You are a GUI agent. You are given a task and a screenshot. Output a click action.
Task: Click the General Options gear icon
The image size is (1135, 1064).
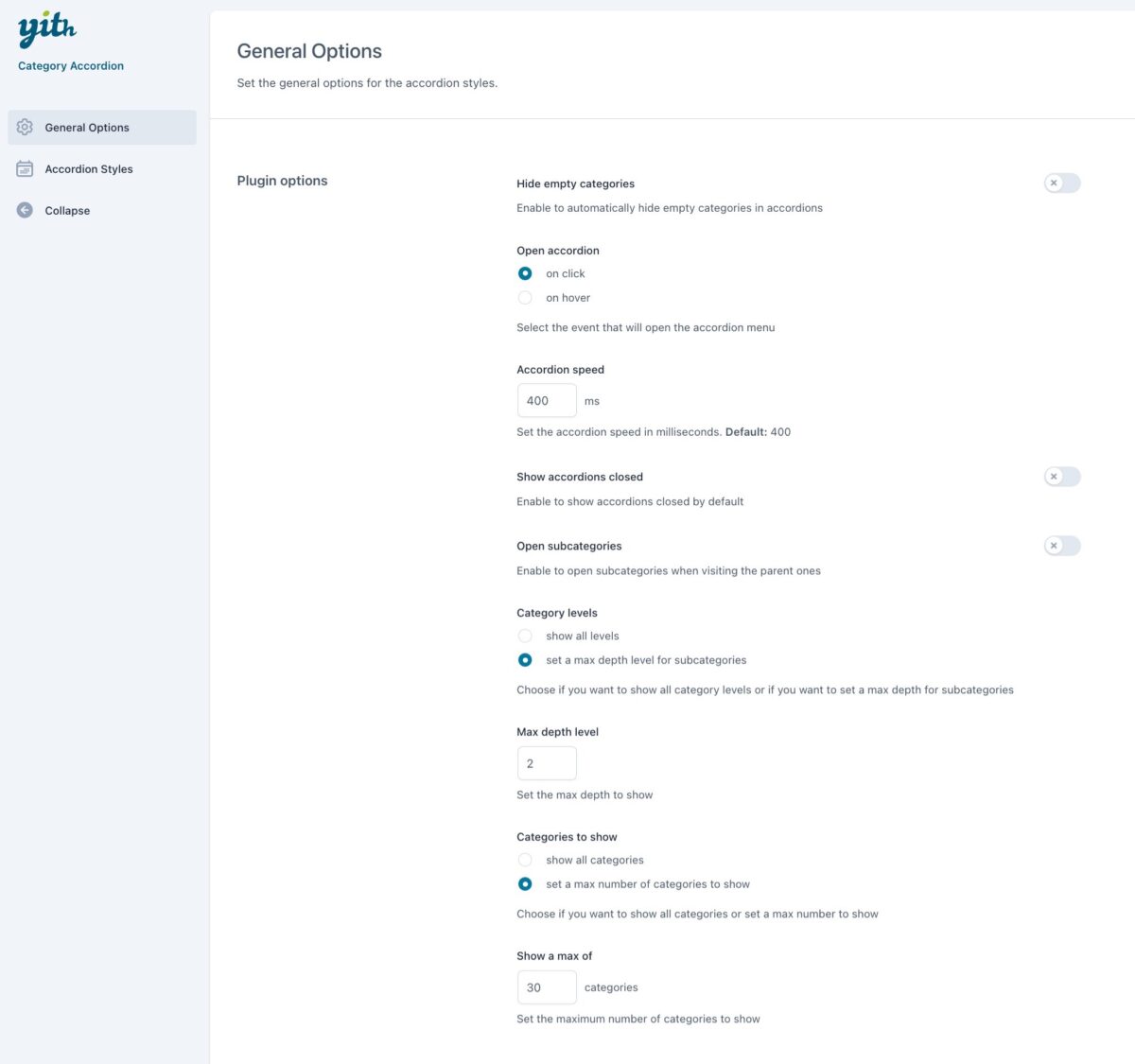pyautogui.click(x=25, y=128)
